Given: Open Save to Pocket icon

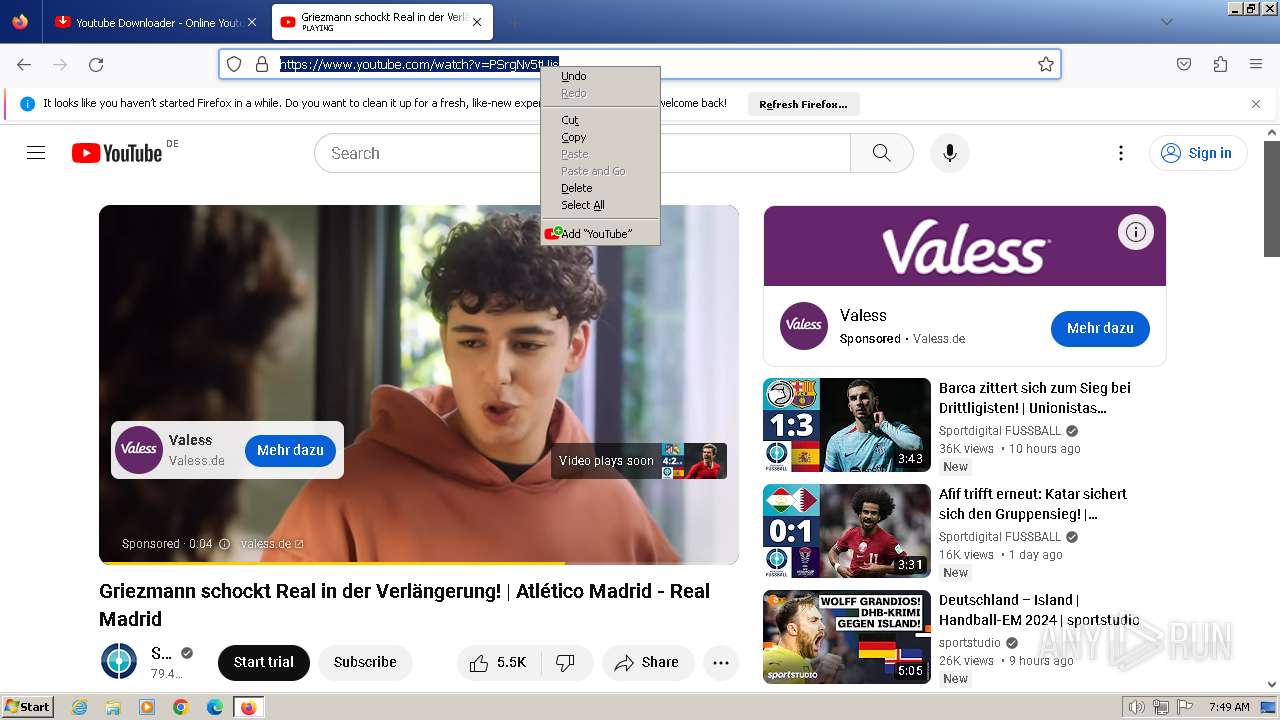Looking at the screenshot, I should tap(1184, 64).
